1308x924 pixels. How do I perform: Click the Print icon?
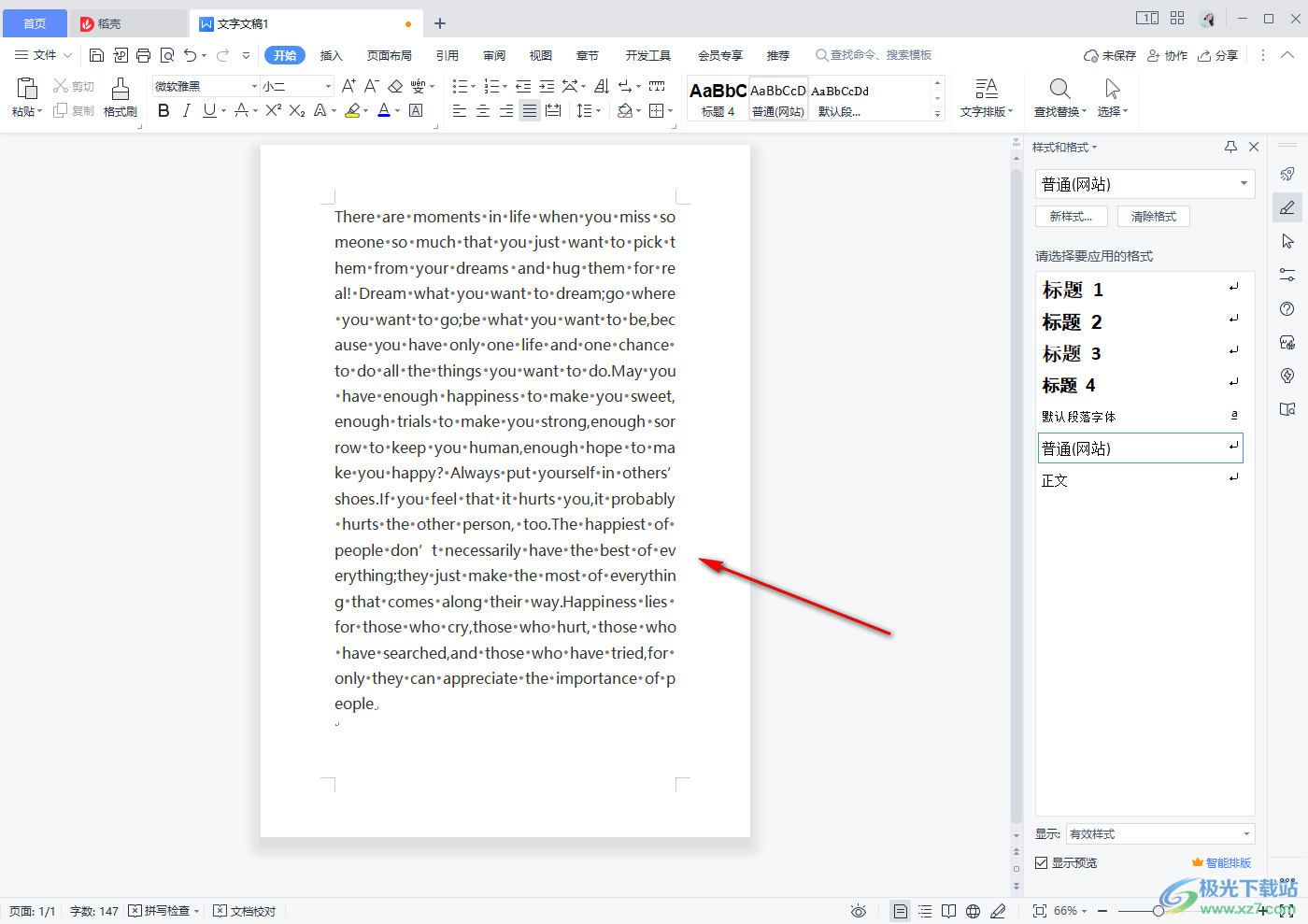(143, 55)
